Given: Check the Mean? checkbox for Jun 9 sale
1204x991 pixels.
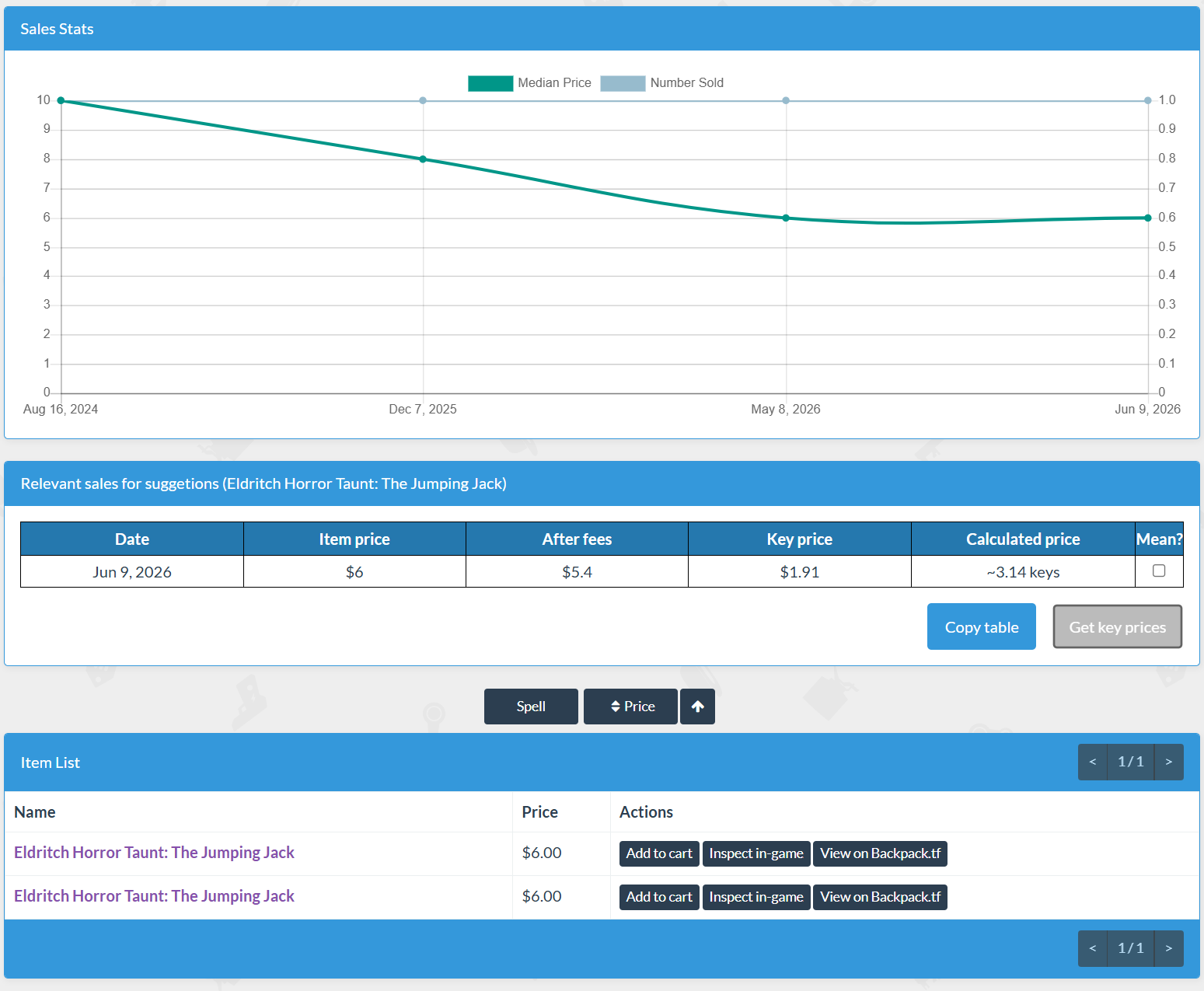Looking at the screenshot, I should [1159, 571].
